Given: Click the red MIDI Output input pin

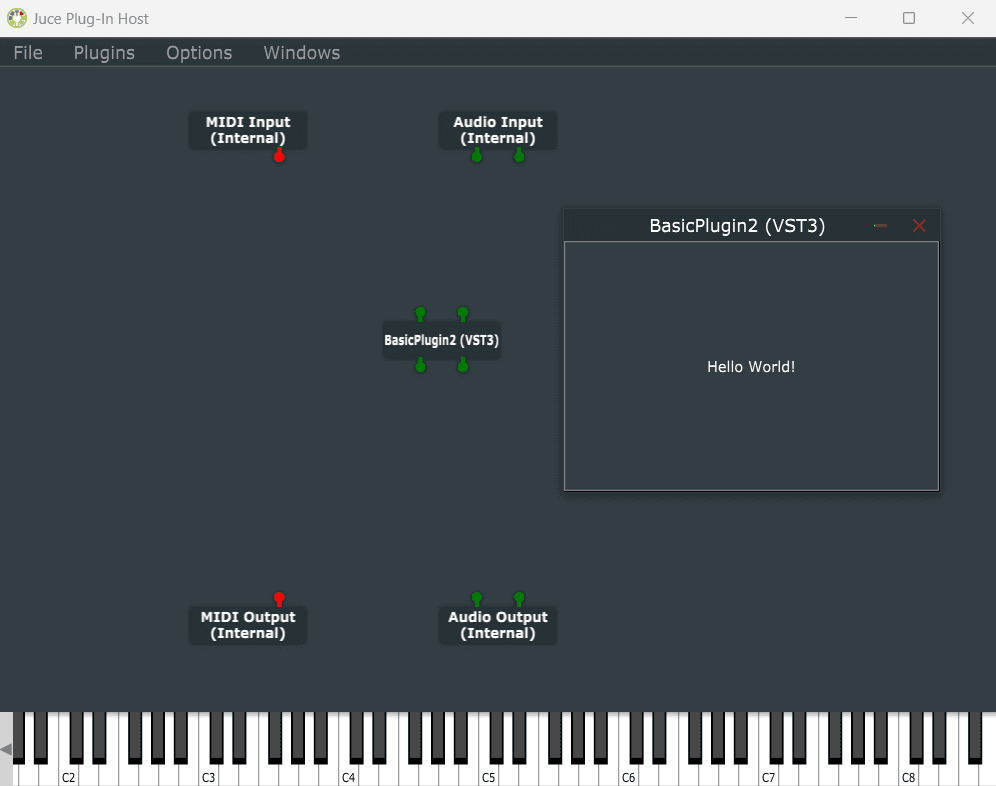Looking at the screenshot, I should [x=279, y=598].
